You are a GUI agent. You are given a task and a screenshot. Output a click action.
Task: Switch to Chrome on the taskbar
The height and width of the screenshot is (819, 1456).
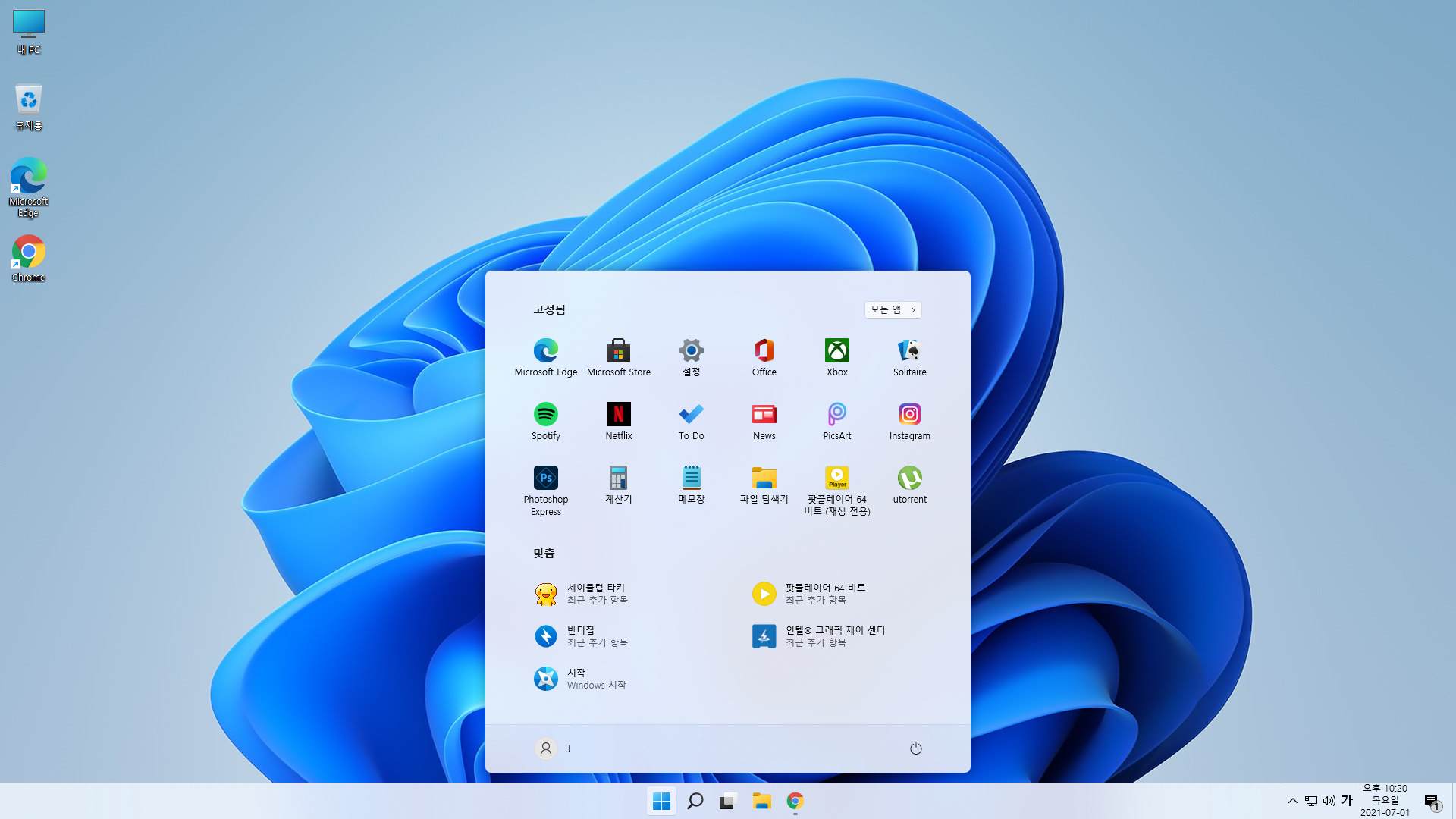point(795,801)
